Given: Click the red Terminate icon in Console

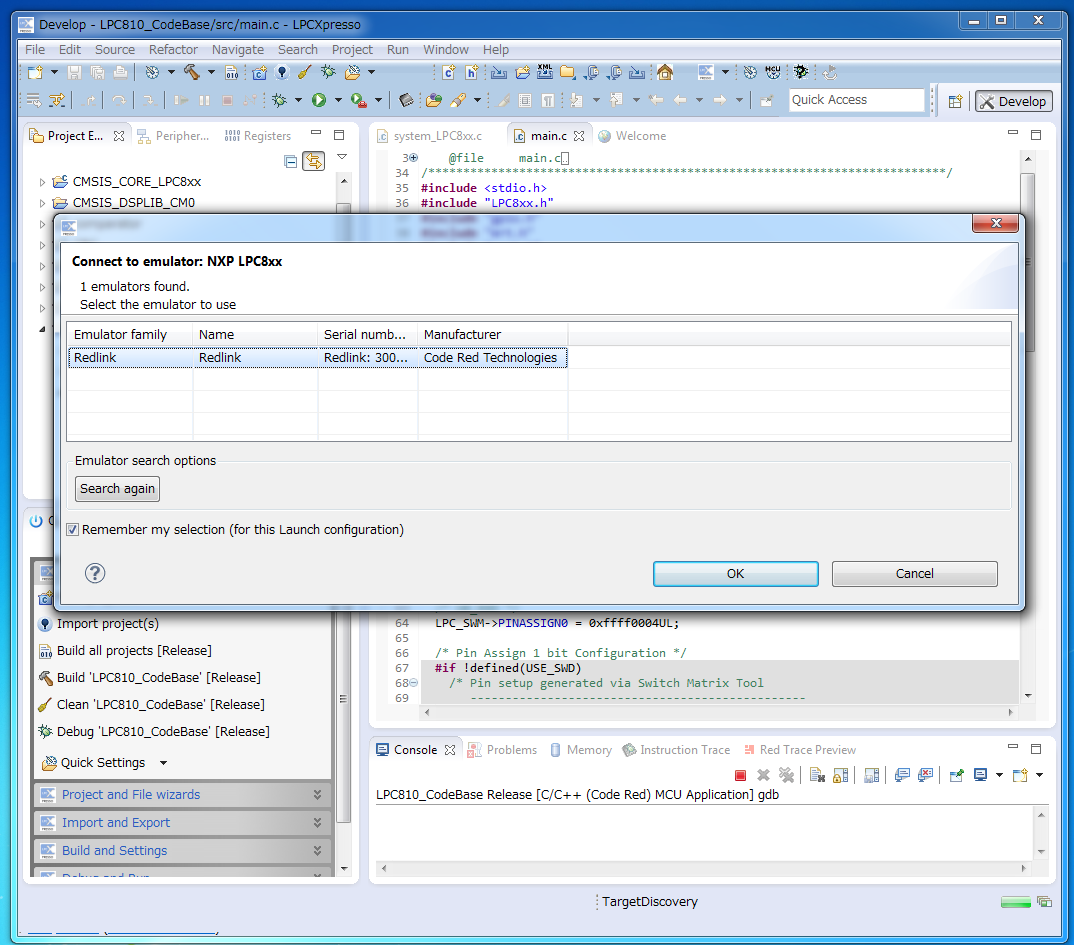Looking at the screenshot, I should 740,775.
